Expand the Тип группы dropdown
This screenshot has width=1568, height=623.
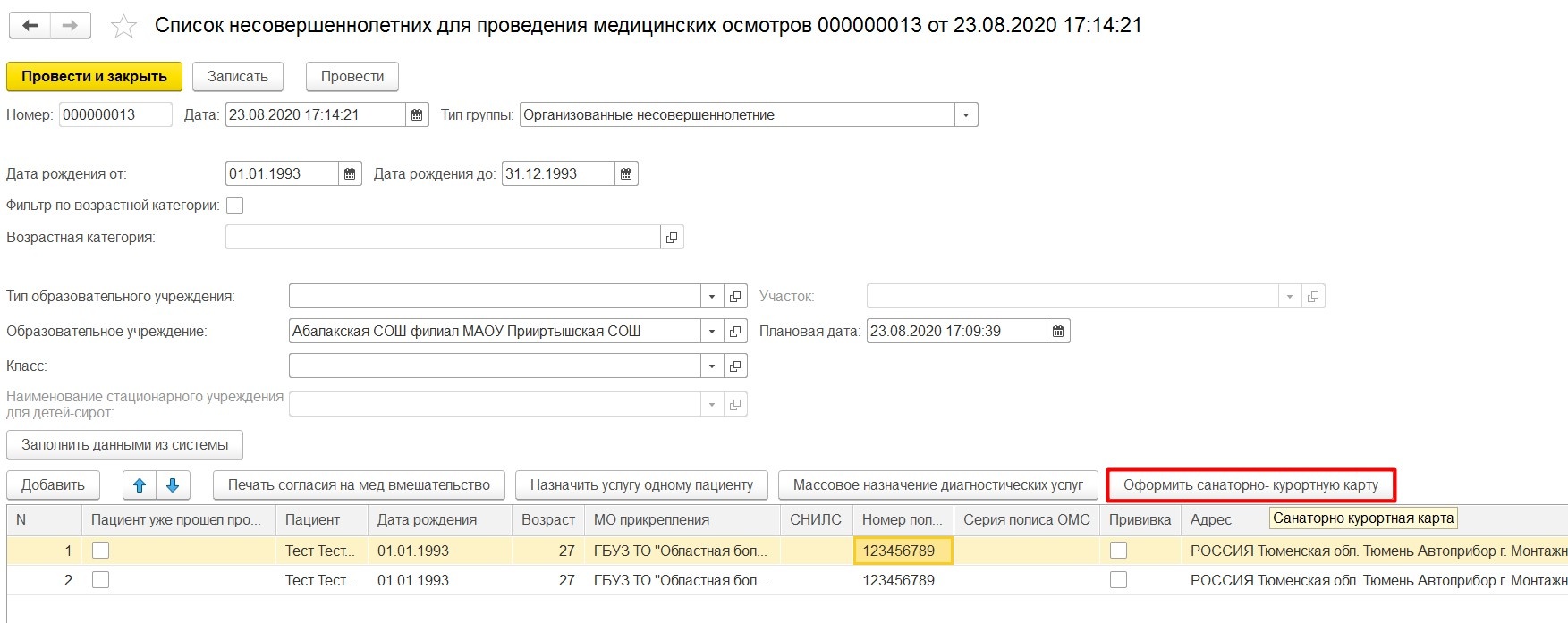(x=966, y=115)
